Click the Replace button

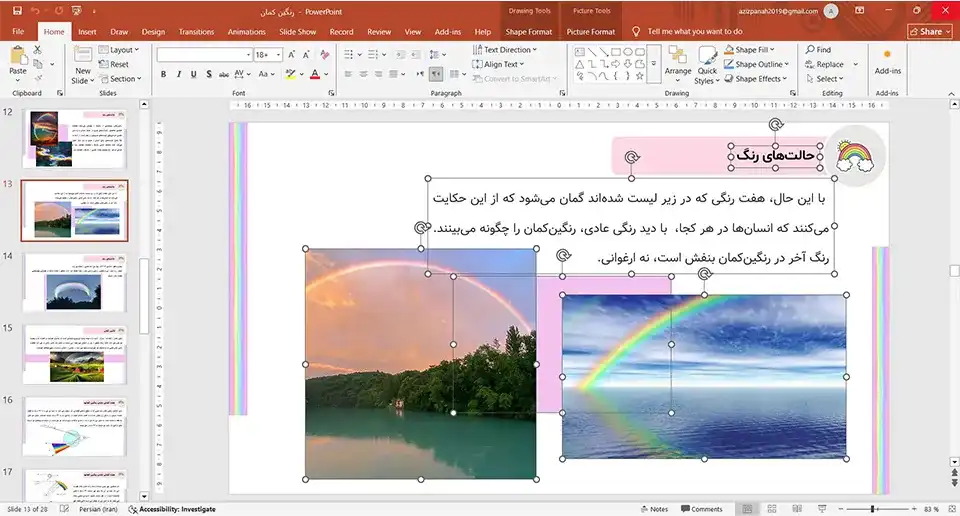coord(824,64)
